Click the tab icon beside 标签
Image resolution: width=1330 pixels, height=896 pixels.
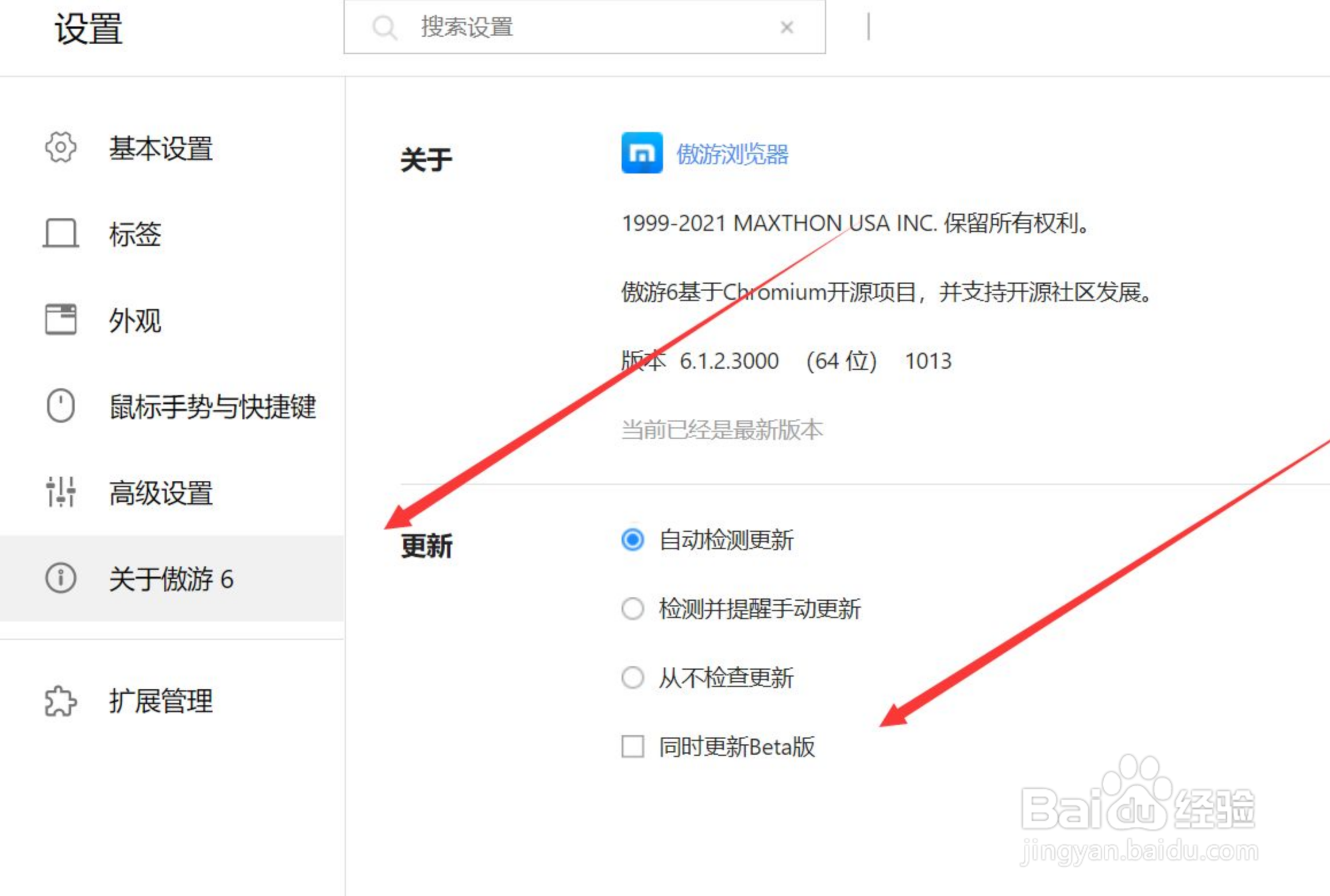click(60, 234)
